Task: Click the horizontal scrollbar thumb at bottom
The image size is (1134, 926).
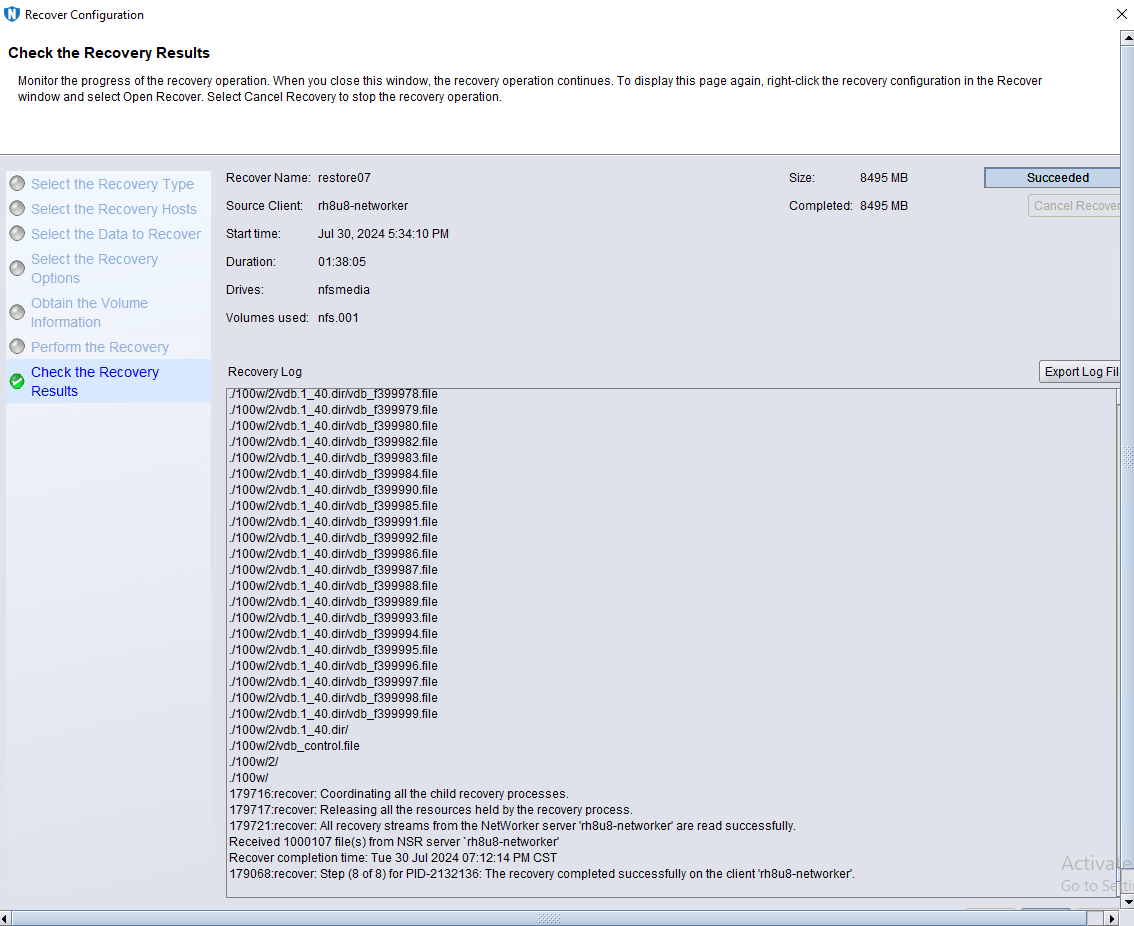Action: click(x=550, y=919)
